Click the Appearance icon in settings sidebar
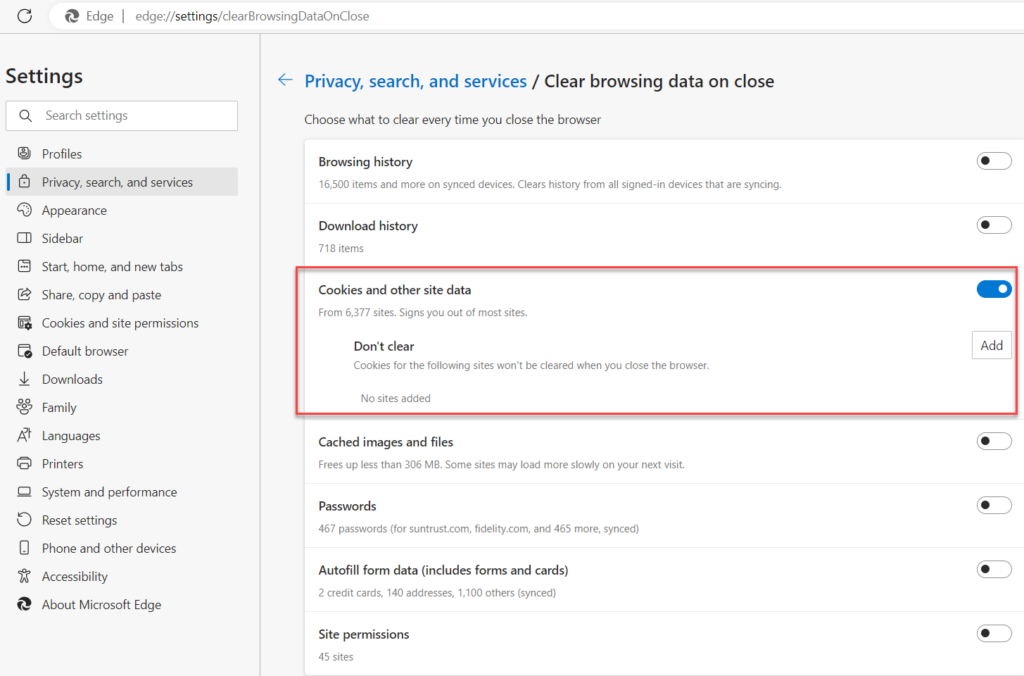Screen dimensions: 1024x676 coord(24,210)
